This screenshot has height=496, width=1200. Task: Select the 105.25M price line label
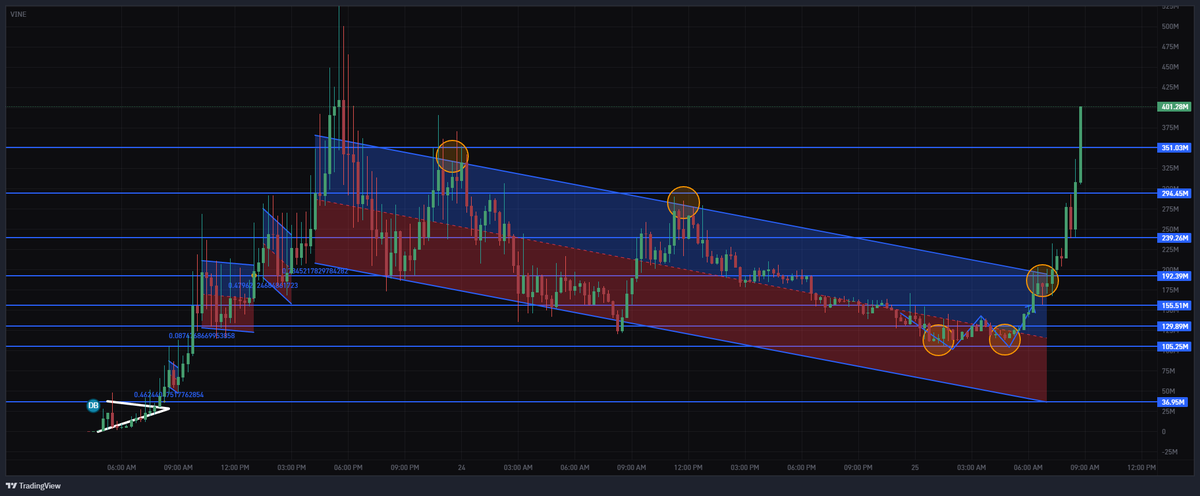tap(1172, 346)
